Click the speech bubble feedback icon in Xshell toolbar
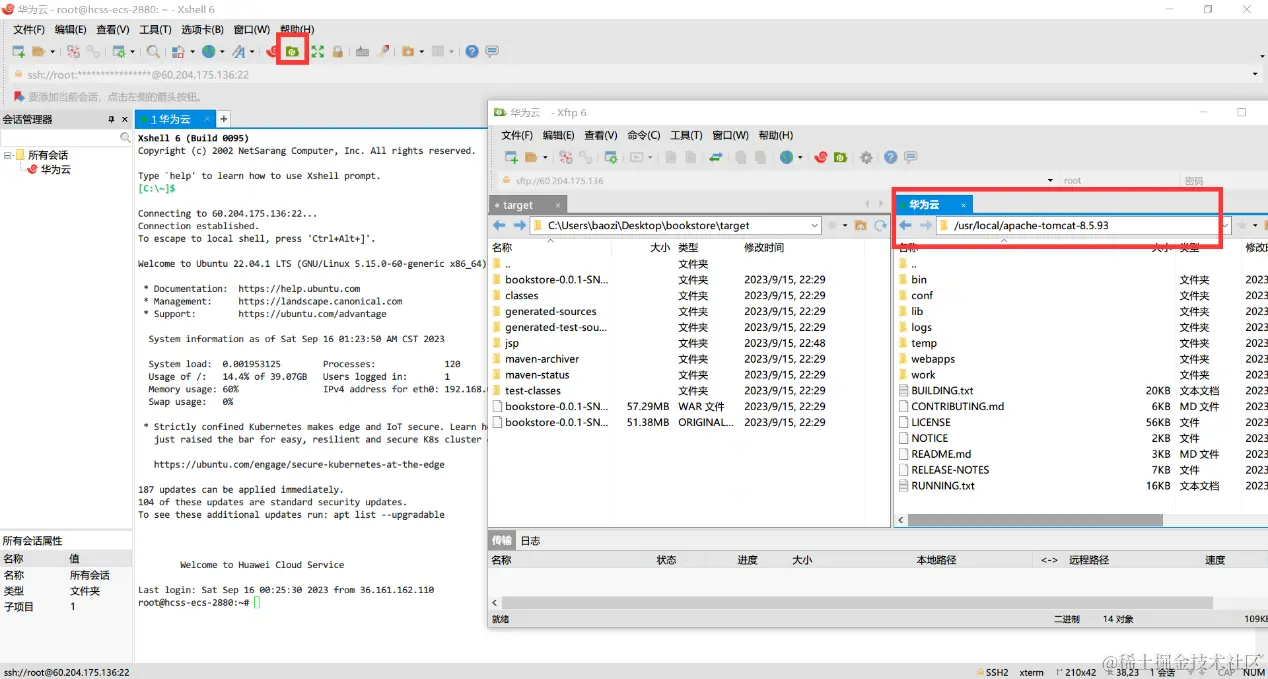 click(491, 51)
